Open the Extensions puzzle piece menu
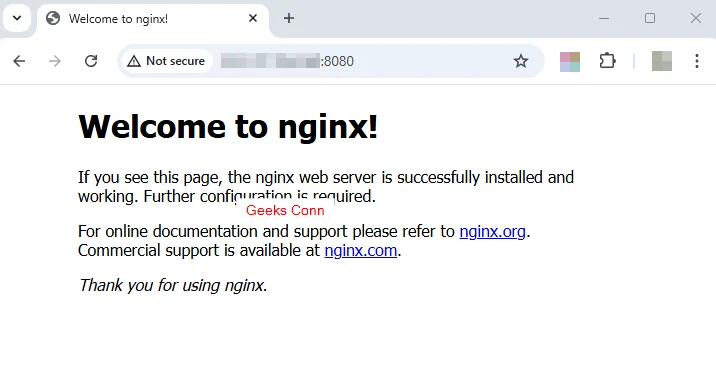 [607, 61]
